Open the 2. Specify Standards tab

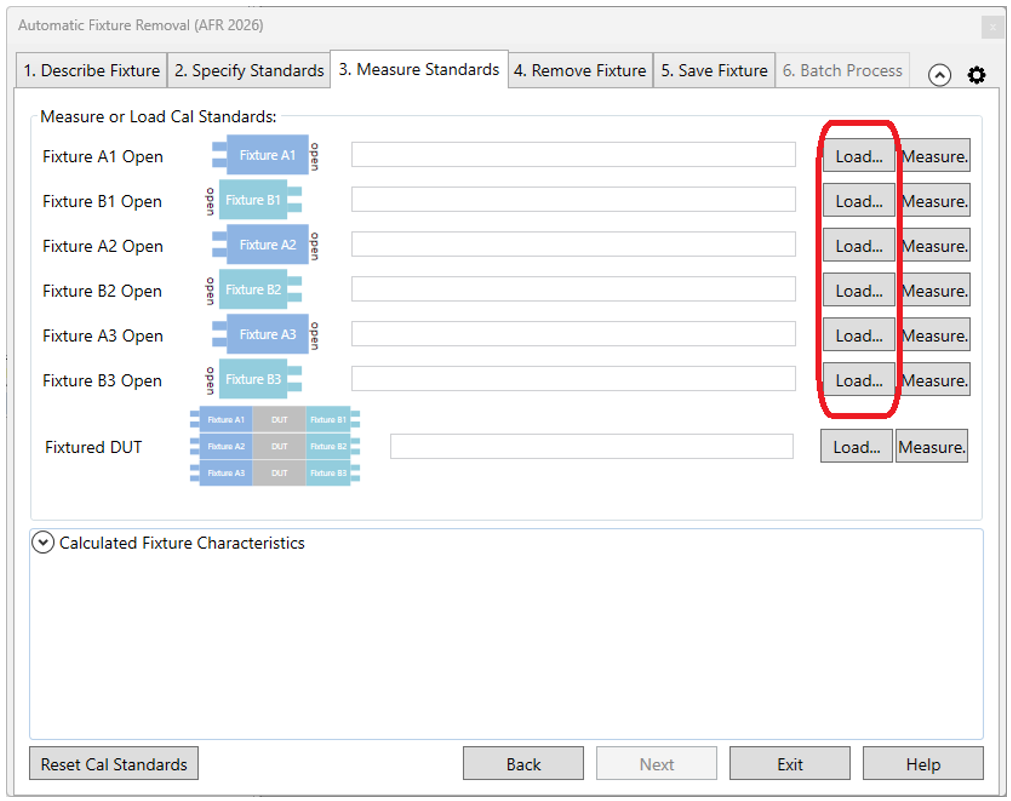[x=249, y=71]
